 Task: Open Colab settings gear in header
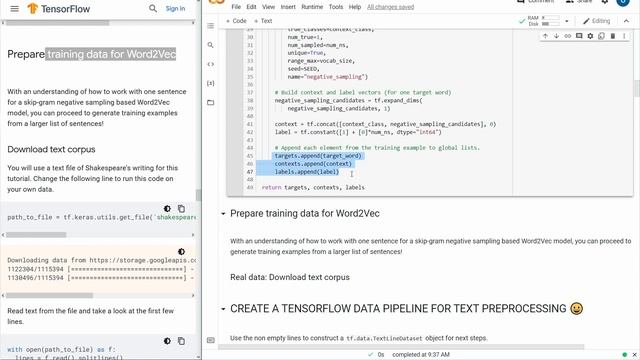pyautogui.click(x=605, y=2)
